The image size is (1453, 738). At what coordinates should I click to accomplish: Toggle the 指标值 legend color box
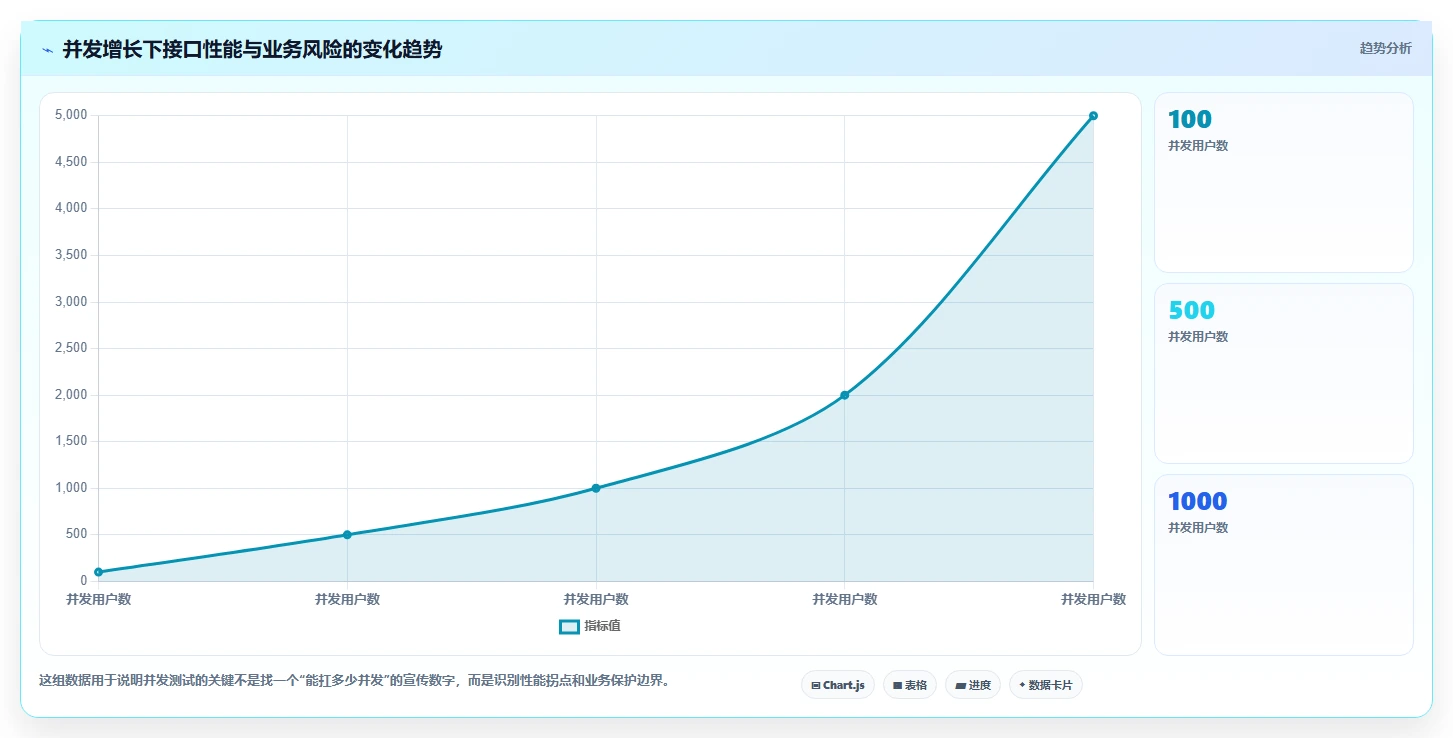(569, 627)
